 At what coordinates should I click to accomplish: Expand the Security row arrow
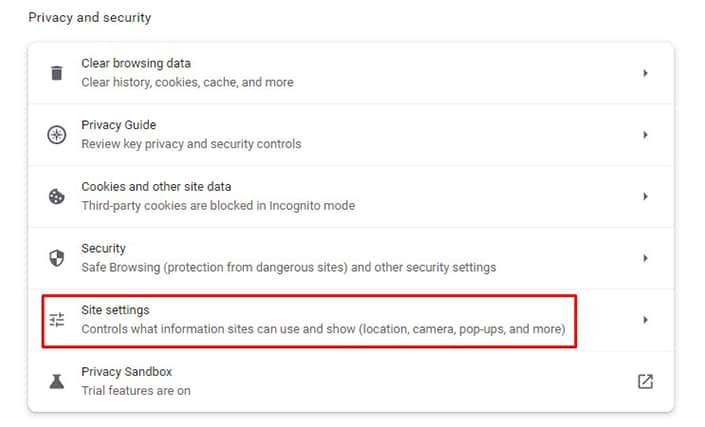[645, 258]
